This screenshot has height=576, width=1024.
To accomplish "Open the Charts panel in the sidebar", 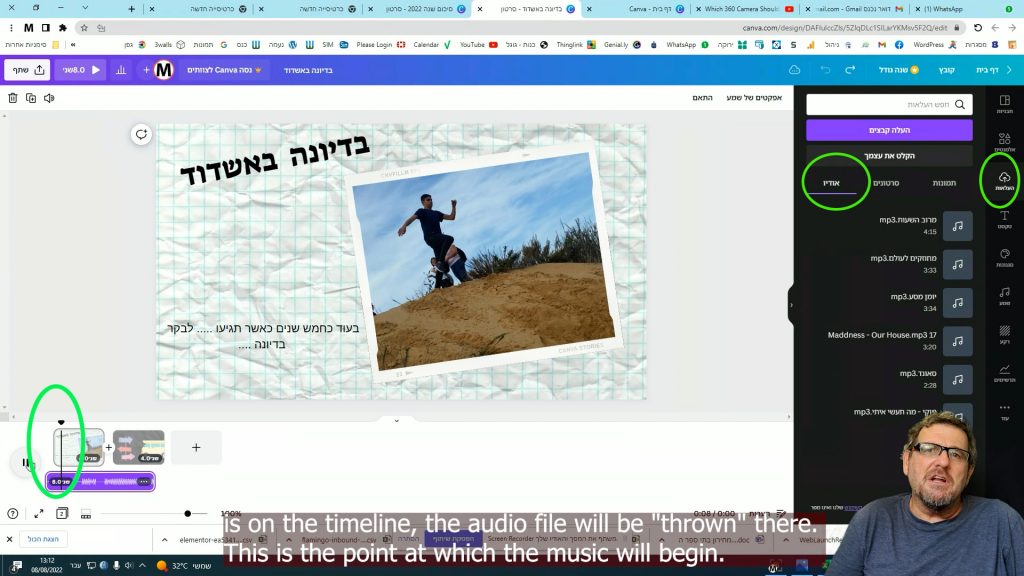I will (1004, 373).
